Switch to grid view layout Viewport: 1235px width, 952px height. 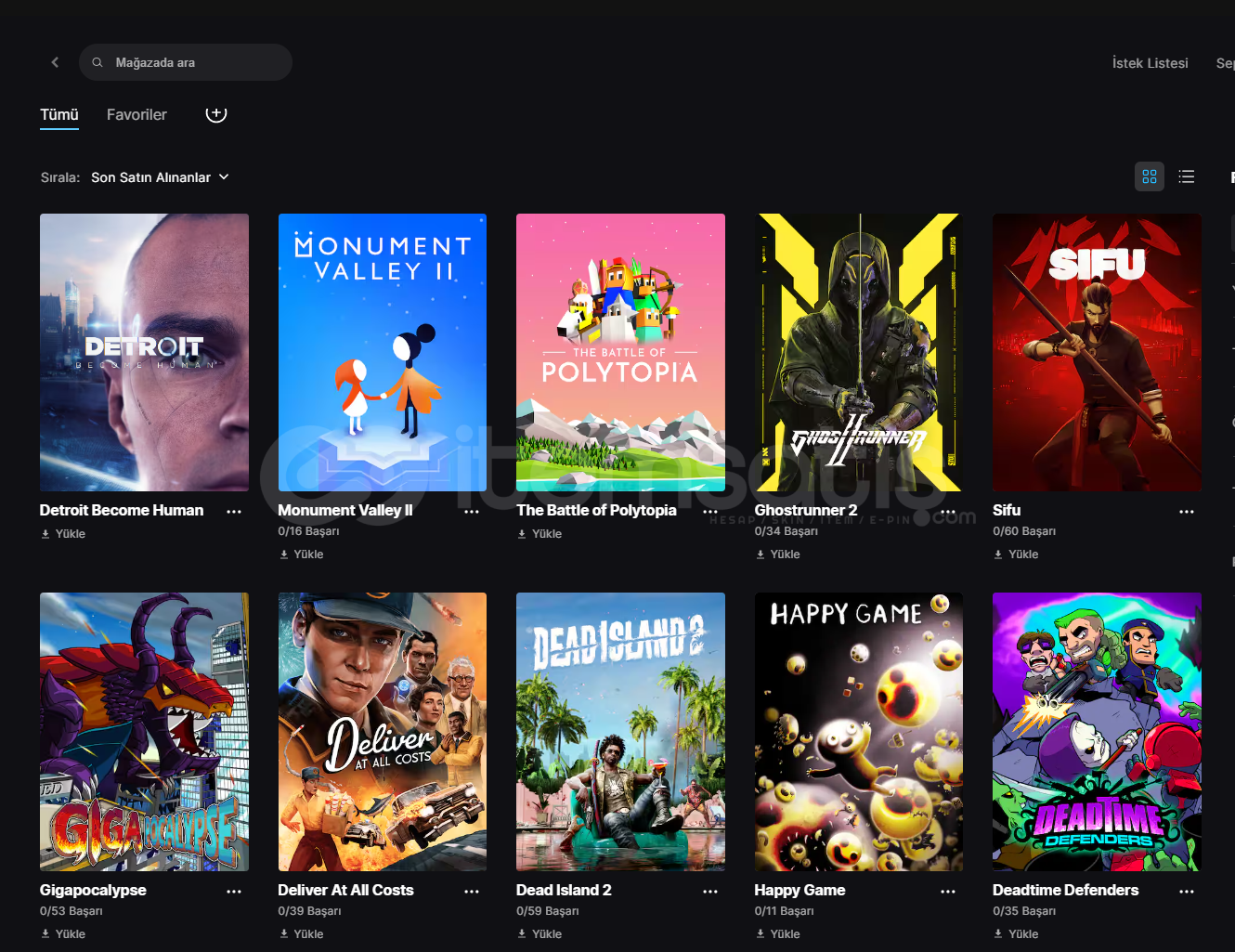[x=1150, y=176]
